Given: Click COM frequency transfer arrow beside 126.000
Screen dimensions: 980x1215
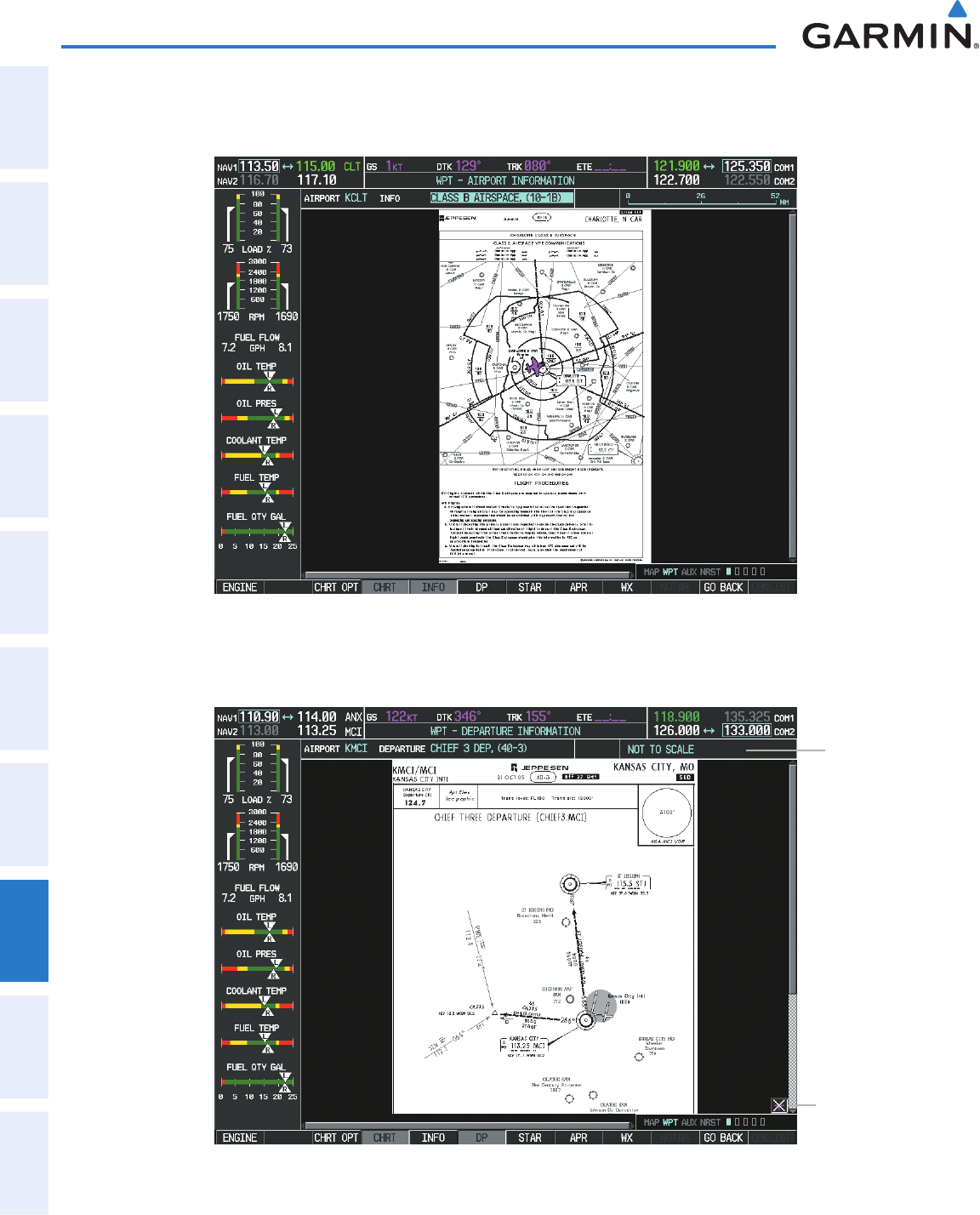Looking at the screenshot, I should 709,731.
